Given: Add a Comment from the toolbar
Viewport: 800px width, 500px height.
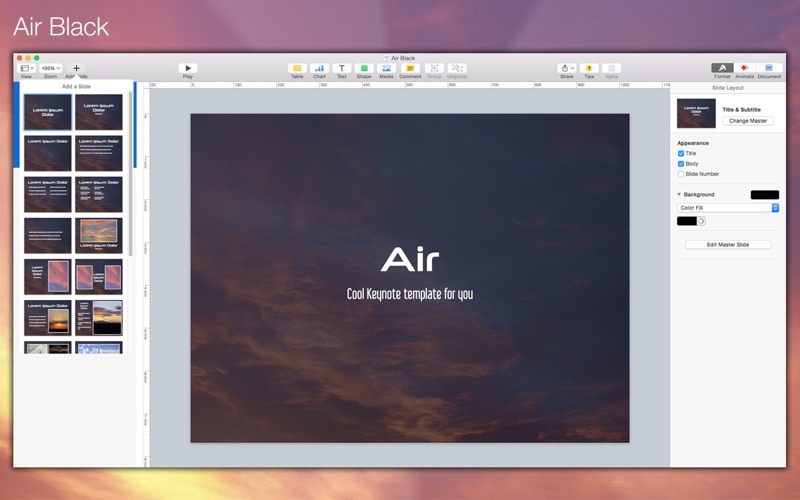Looking at the screenshot, I should coord(410,68).
